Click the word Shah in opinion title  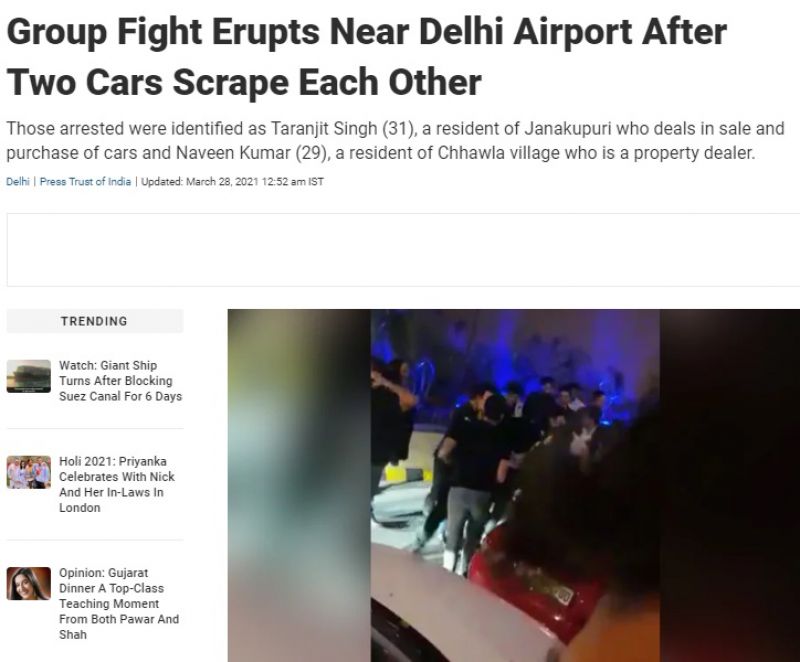point(73,634)
